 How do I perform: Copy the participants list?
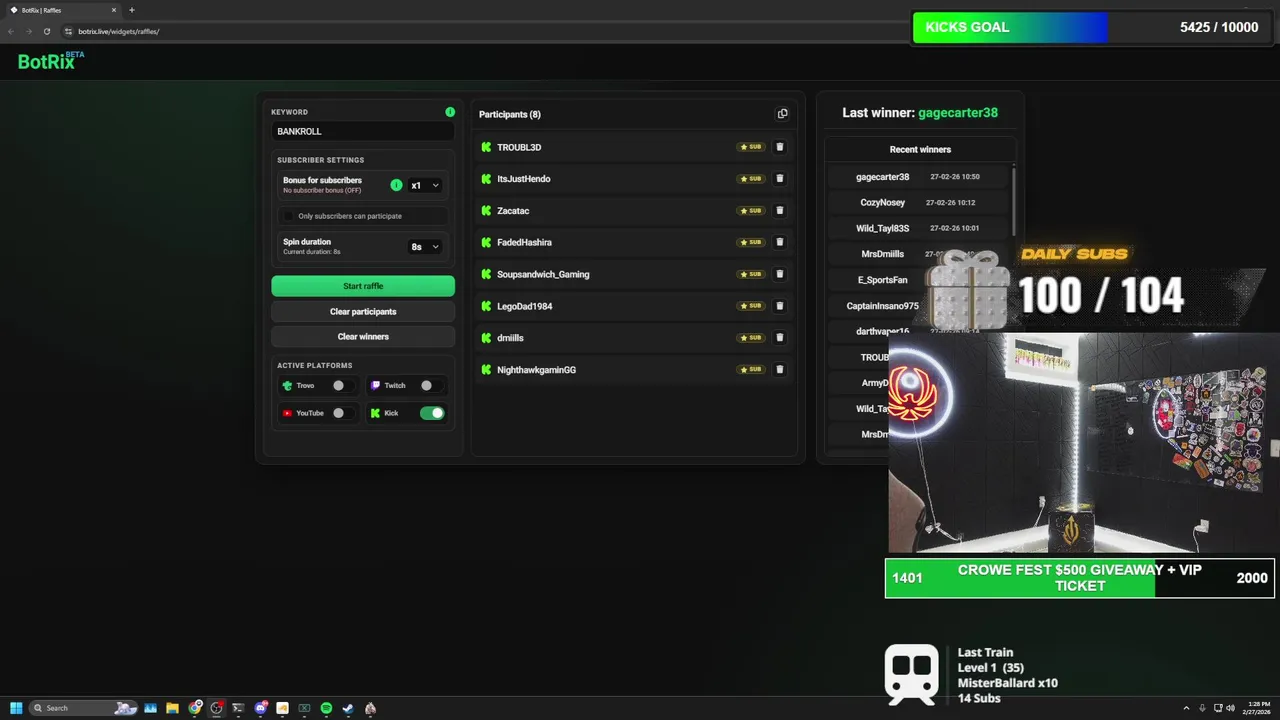pyautogui.click(x=782, y=114)
